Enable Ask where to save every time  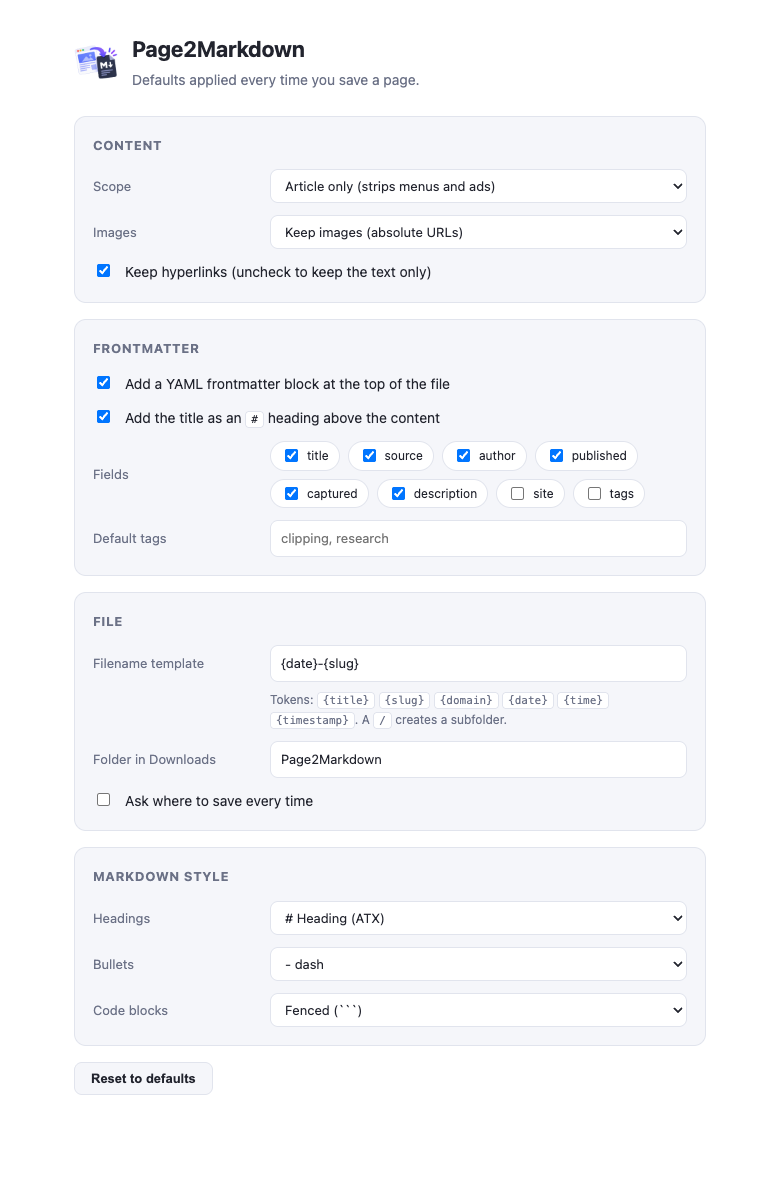104,800
